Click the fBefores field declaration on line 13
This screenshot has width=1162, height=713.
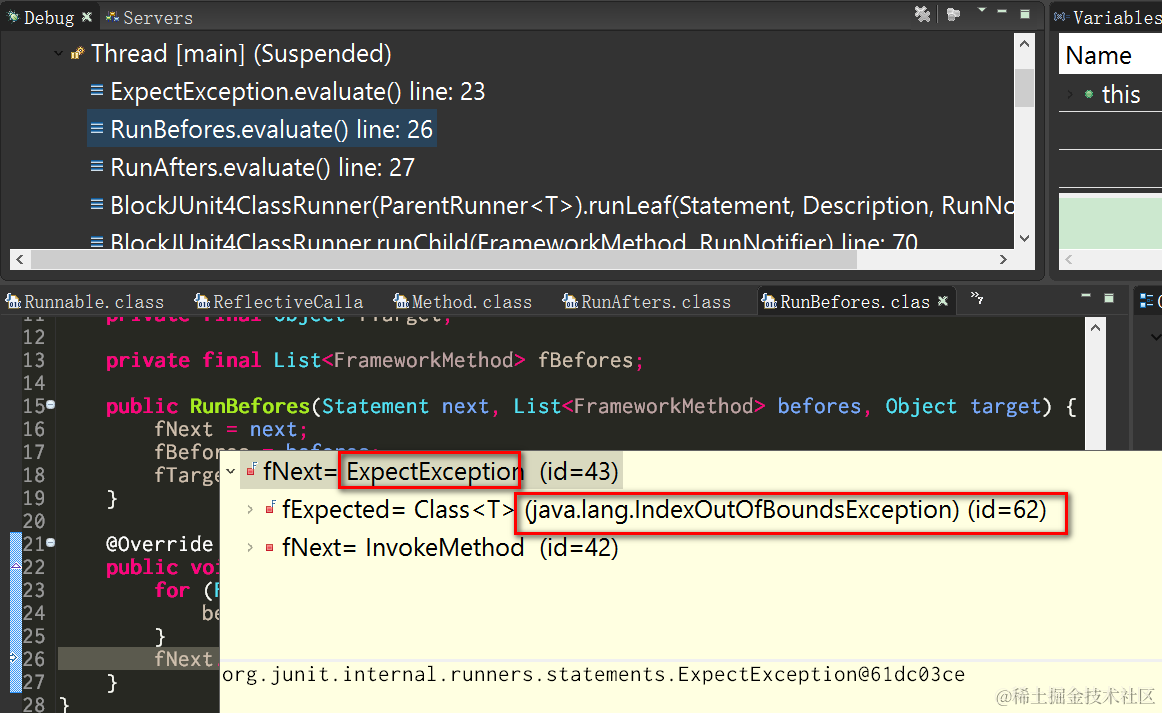[x=374, y=360]
